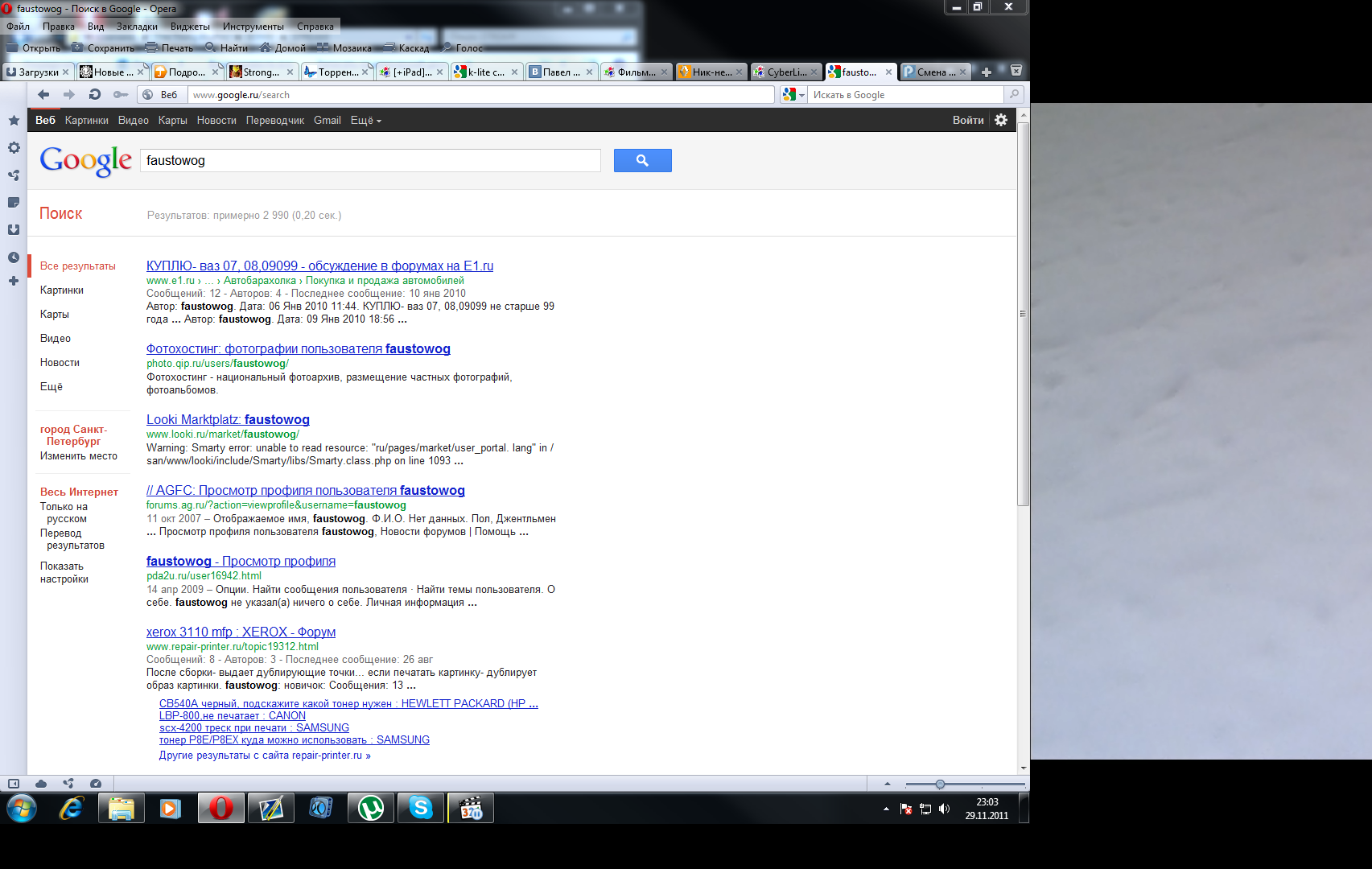Show hidden system tray icons
This screenshot has height=869, width=1372.
coord(886,809)
